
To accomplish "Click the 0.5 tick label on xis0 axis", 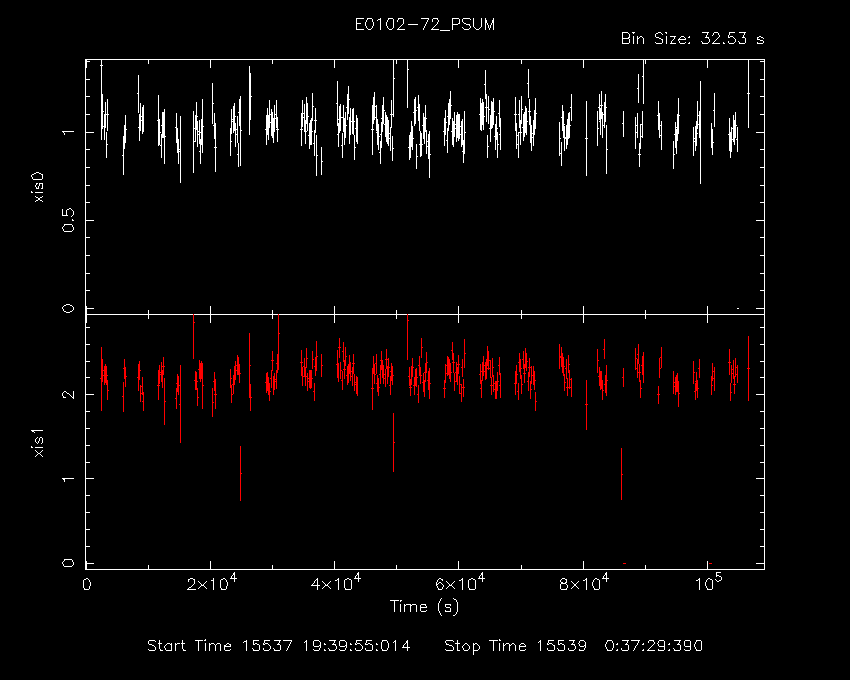I will 68,221.
